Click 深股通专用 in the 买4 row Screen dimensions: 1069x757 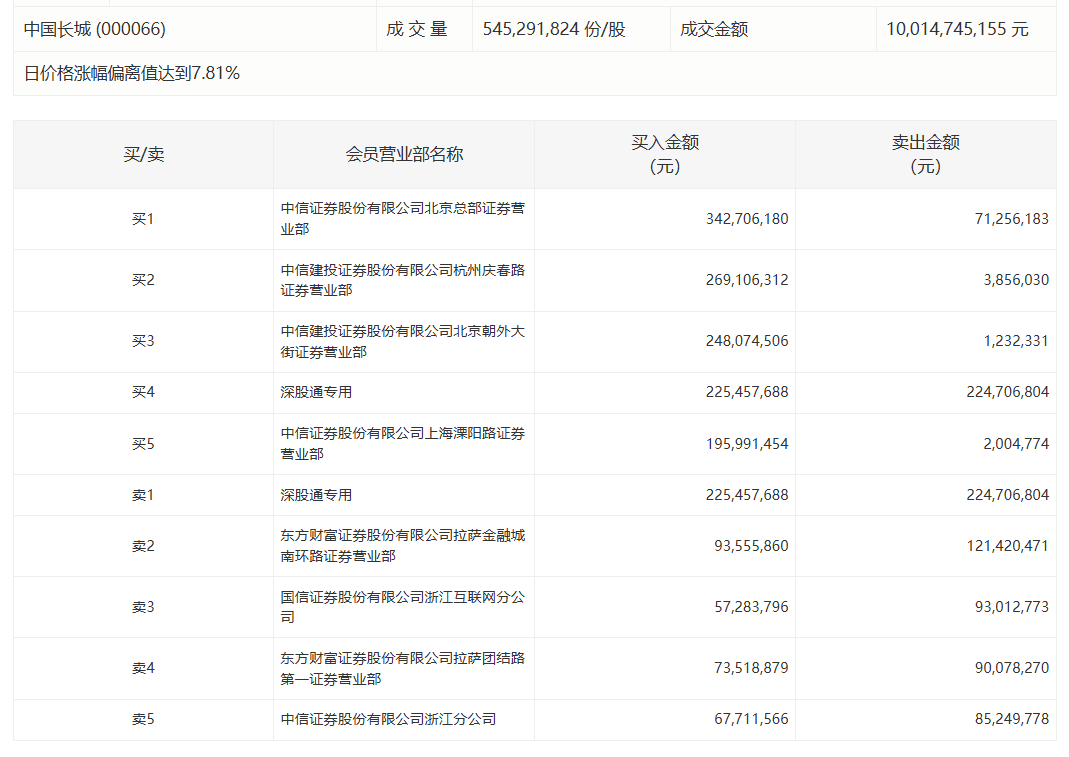pos(316,392)
